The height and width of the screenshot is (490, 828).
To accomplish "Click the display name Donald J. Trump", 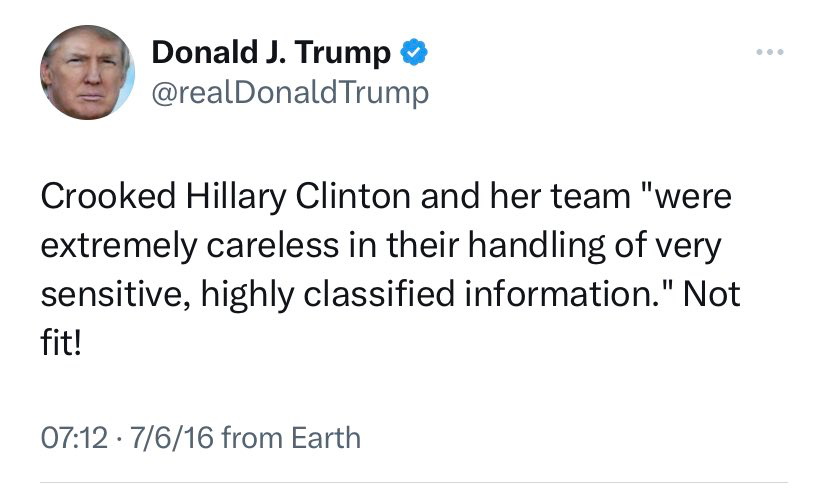I will pyautogui.click(x=270, y=53).
